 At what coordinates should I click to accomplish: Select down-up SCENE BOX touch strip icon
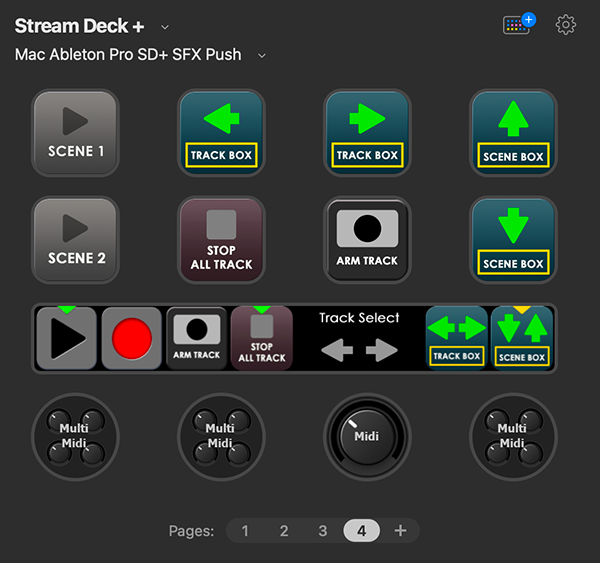pyautogui.click(x=522, y=338)
